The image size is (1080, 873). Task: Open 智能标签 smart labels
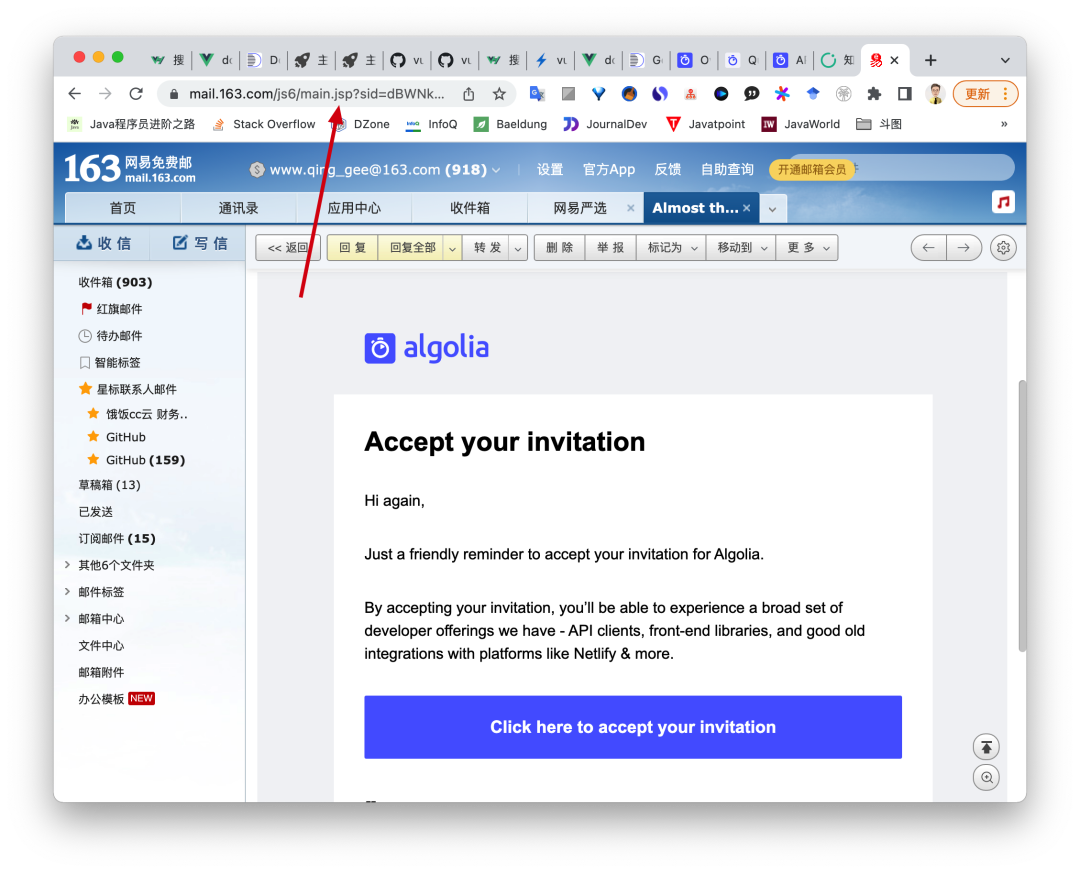110,362
